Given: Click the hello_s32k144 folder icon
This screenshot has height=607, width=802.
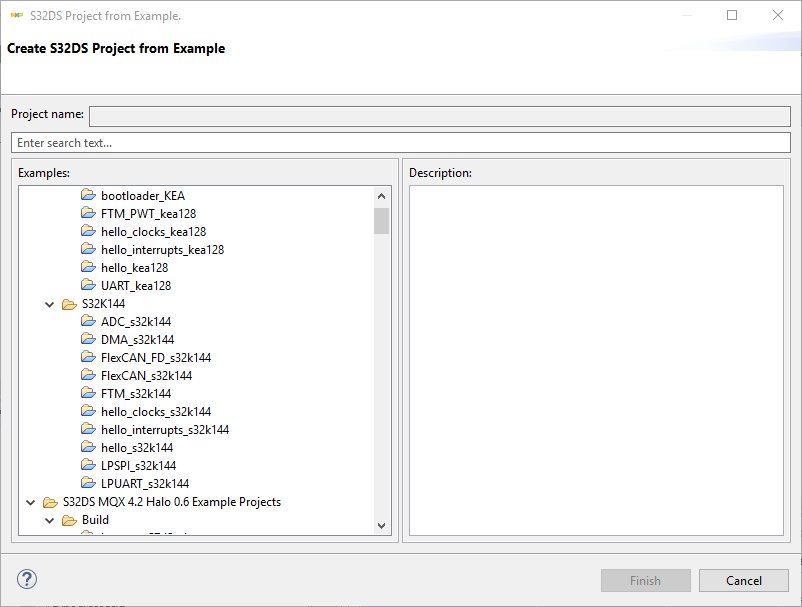Looking at the screenshot, I should coord(88,447).
